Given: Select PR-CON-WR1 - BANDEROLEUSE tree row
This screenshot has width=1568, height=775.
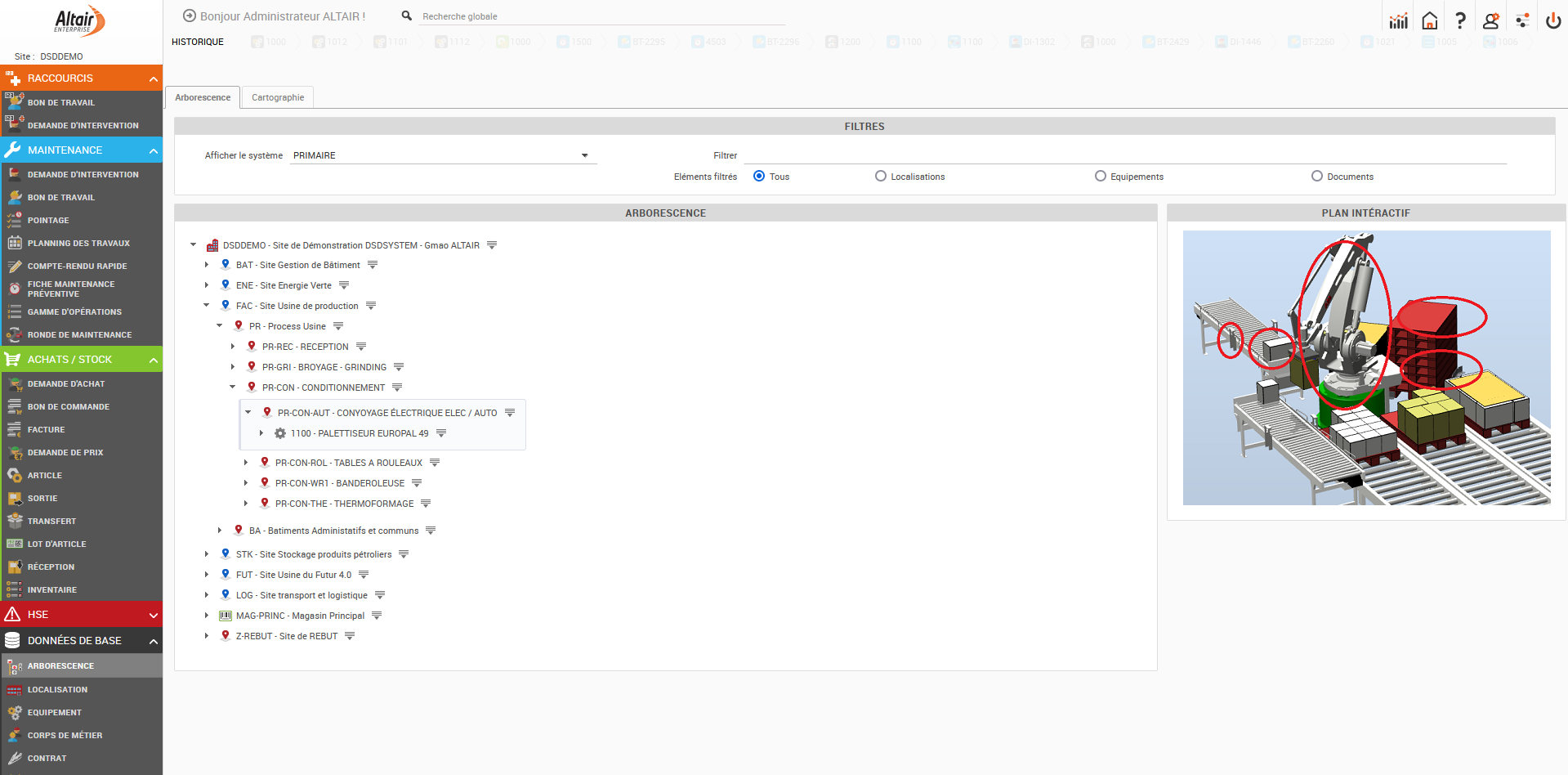Looking at the screenshot, I should pyautogui.click(x=339, y=483).
